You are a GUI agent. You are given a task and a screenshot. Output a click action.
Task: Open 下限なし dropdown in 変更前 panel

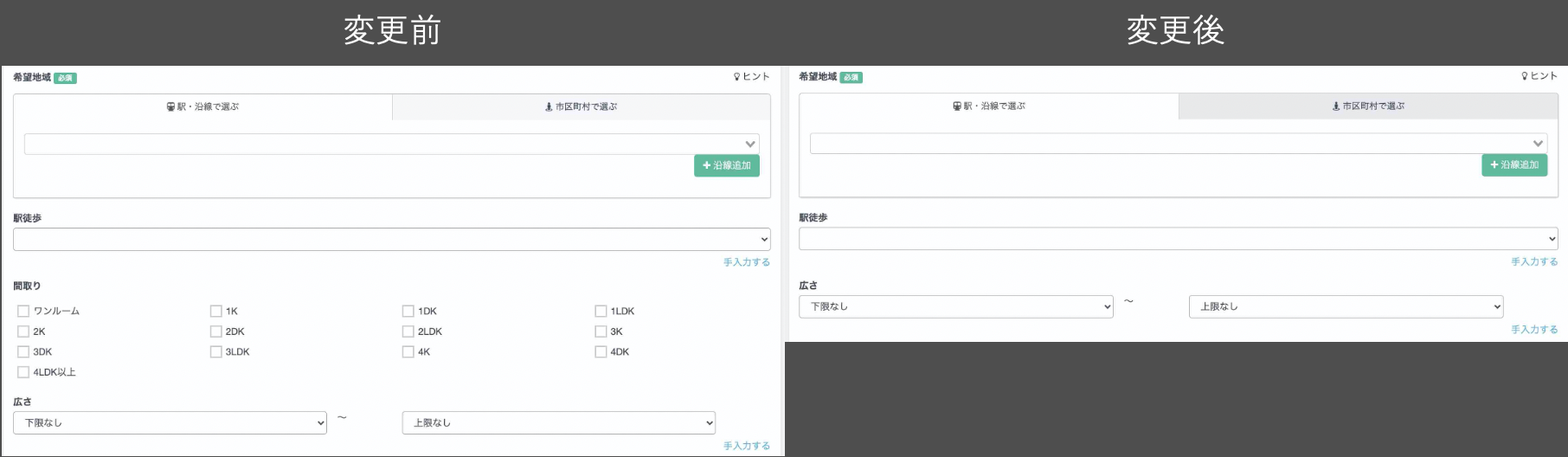[170, 422]
